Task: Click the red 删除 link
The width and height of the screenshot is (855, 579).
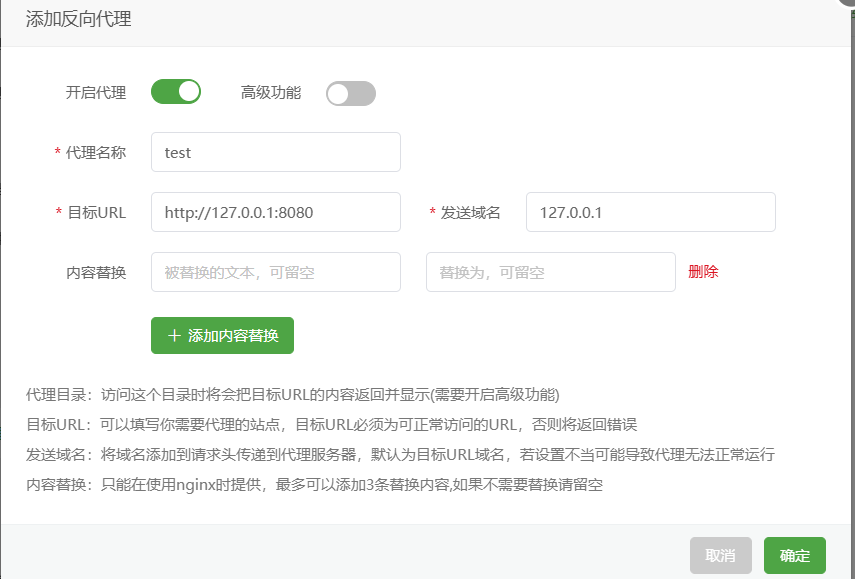Action: tap(703, 272)
